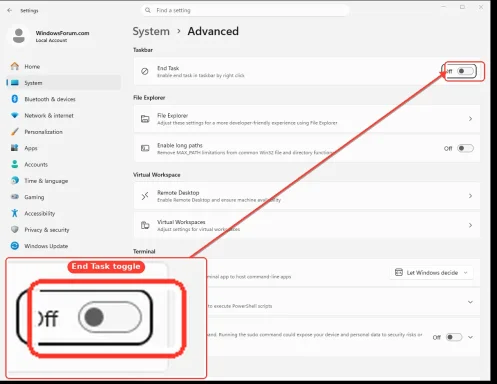Image resolution: width=497 pixels, height=384 pixels.
Task: Click the Enable long paths icon
Action: click(145, 148)
